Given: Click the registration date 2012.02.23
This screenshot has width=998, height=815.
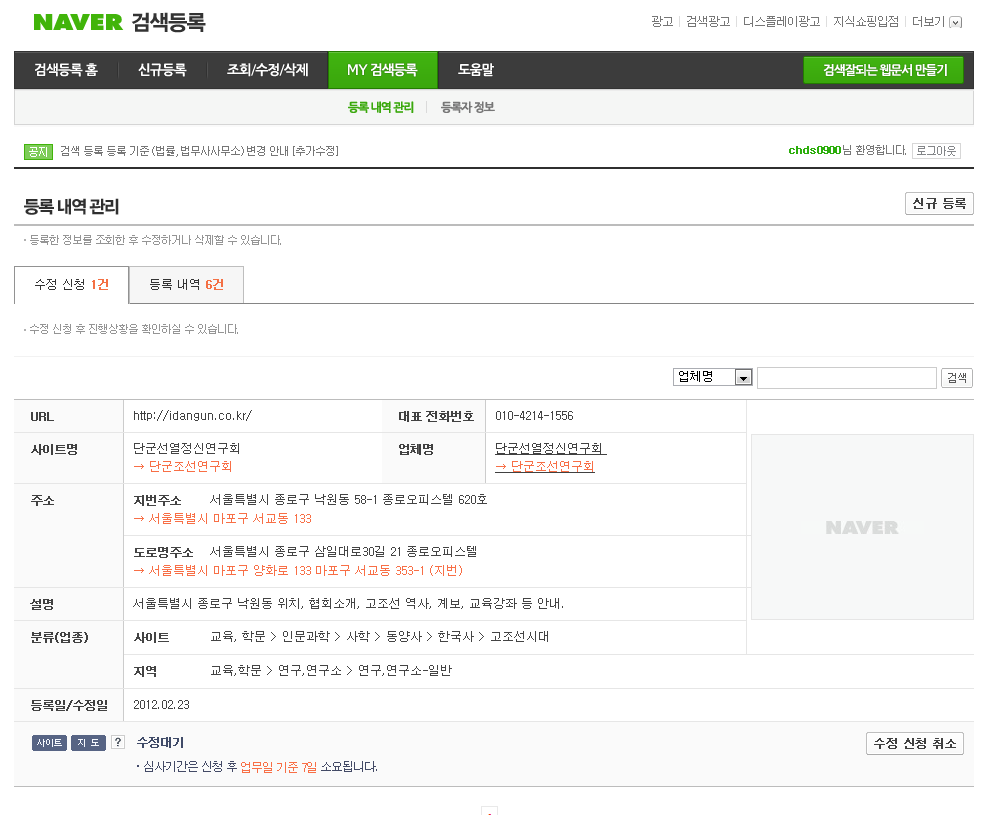Looking at the screenshot, I should pyautogui.click(x=161, y=705).
